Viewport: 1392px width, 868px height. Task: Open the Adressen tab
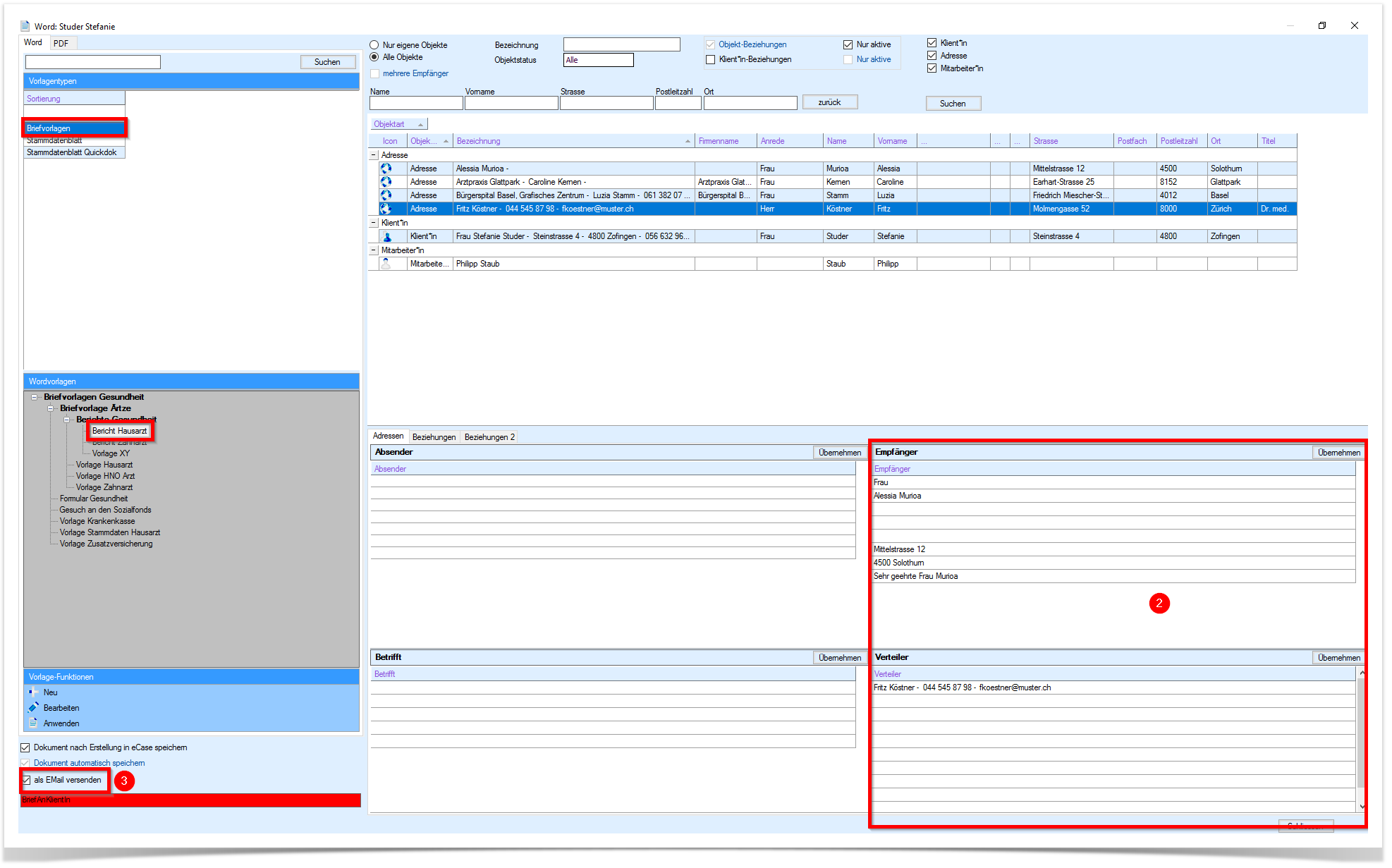(388, 436)
